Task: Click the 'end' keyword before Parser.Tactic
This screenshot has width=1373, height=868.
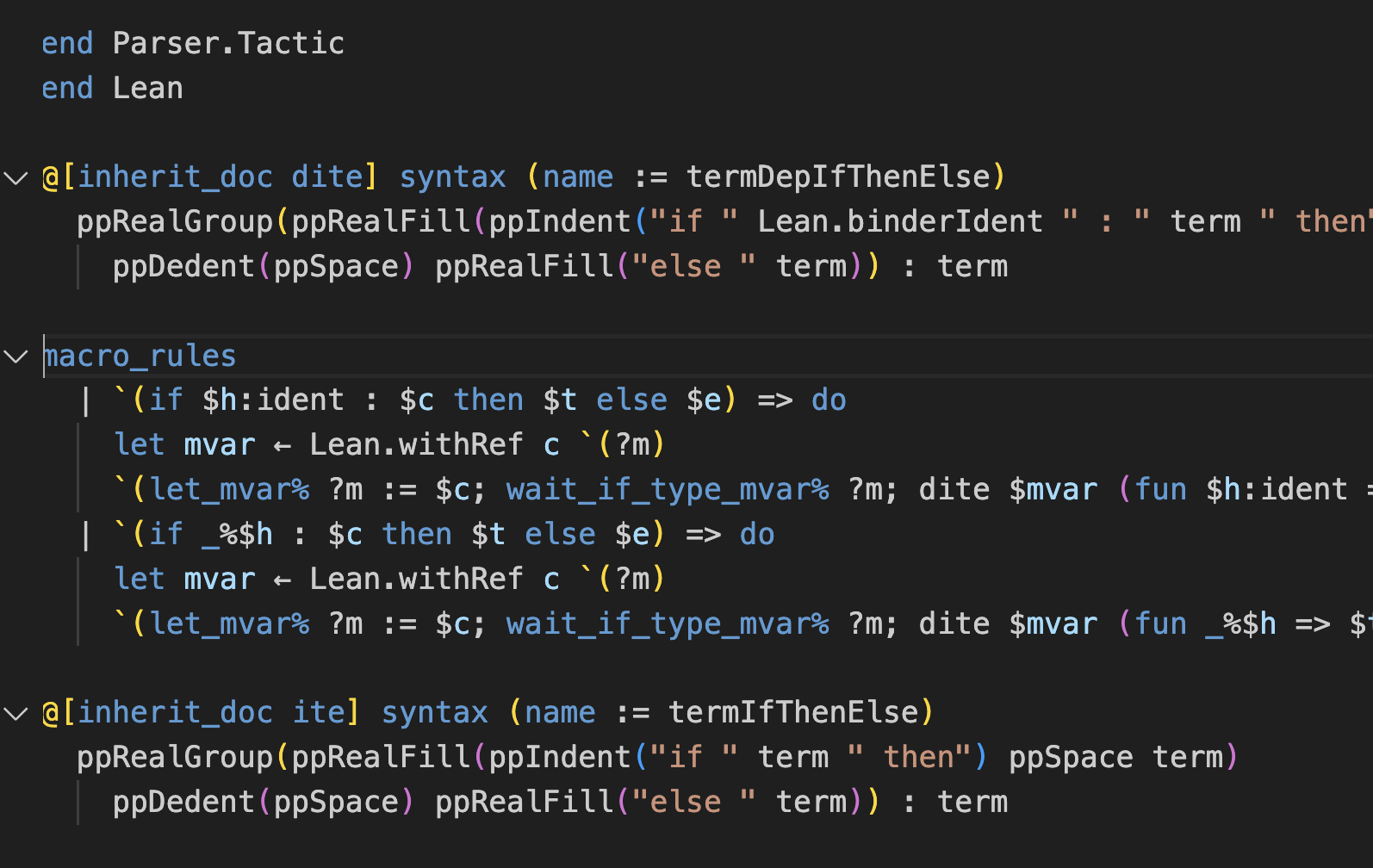Action: tap(67, 44)
